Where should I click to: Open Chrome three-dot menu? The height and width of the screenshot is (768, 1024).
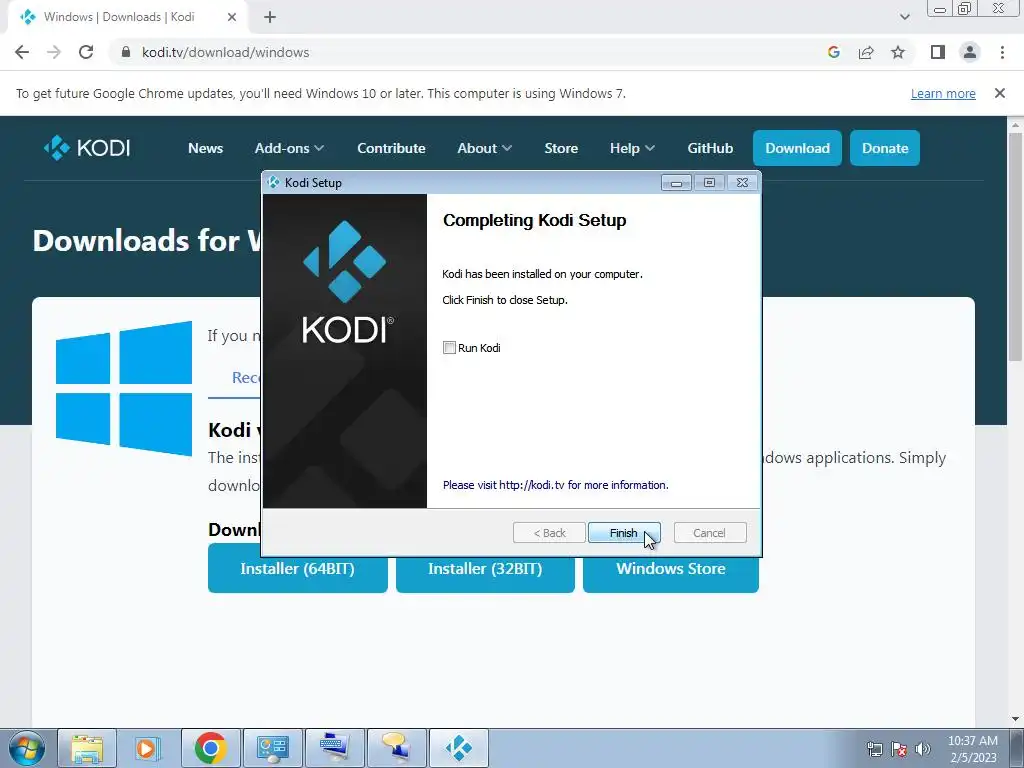tap(1002, 52)
